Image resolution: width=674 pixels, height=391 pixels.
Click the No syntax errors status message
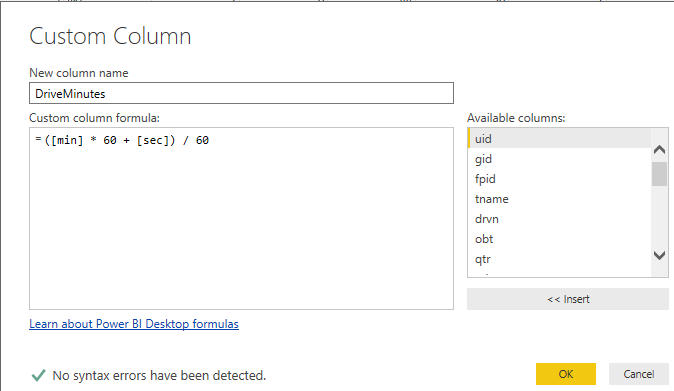159,376
